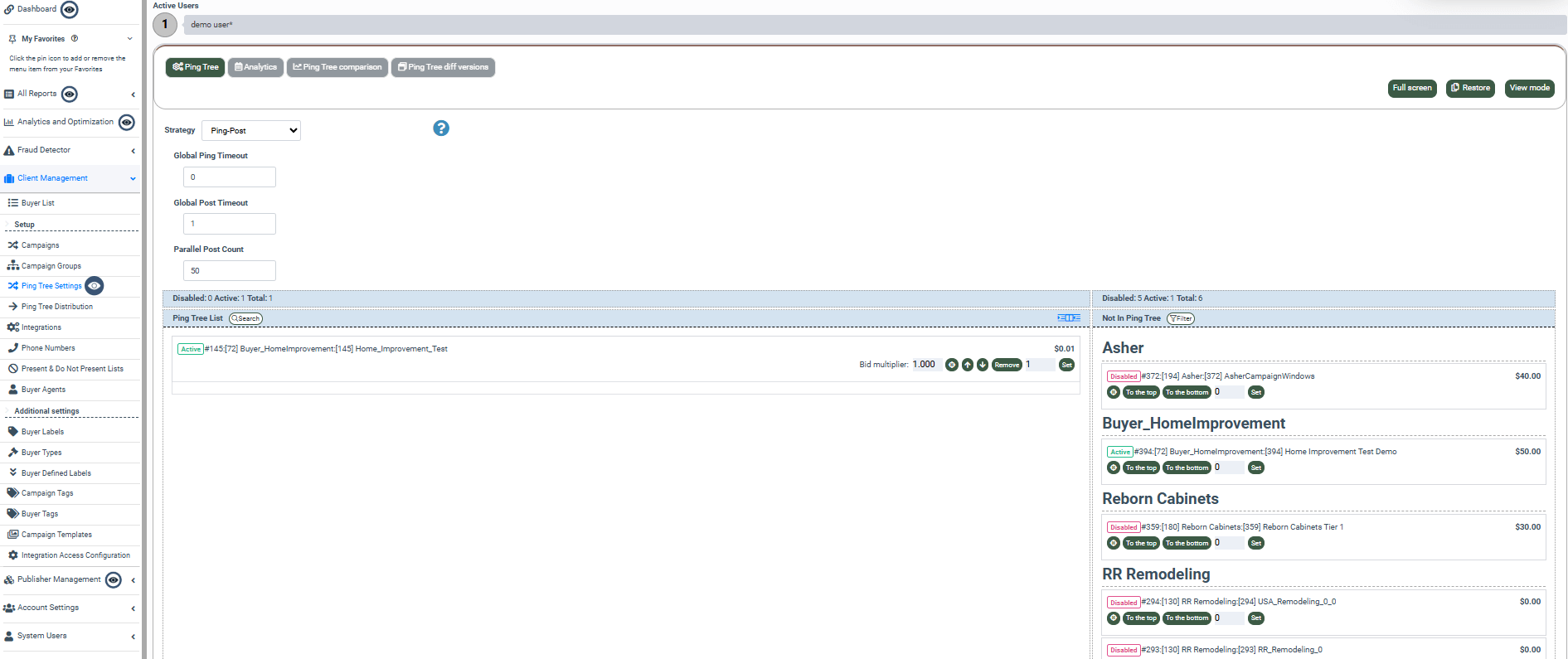Expand the Publisher Management menu chevron
Screen dimensions: 1568x659
(133, 580)
